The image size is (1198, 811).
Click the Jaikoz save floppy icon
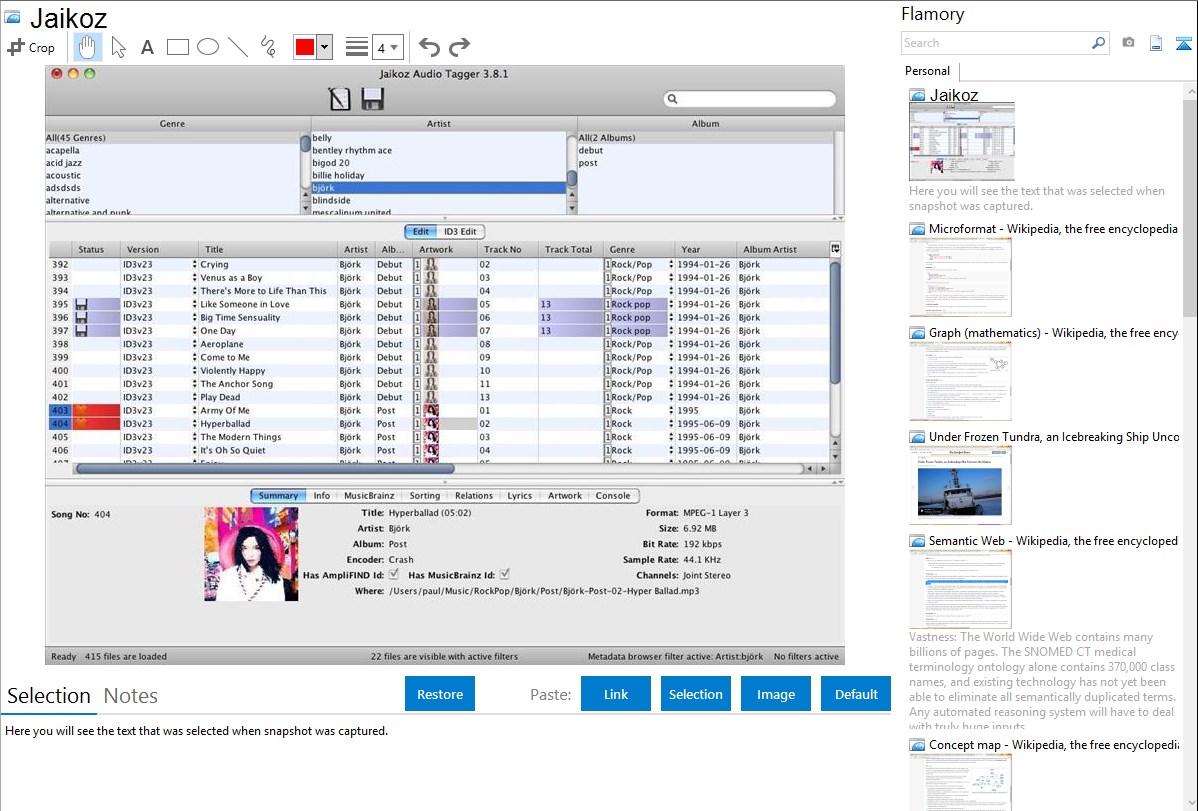click(373, 99)
